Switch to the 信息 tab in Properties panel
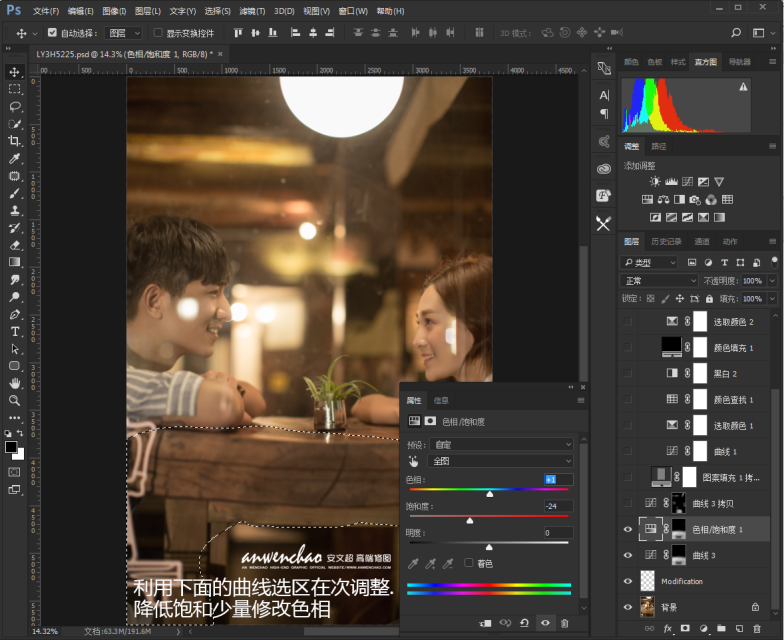 (440, 400)
